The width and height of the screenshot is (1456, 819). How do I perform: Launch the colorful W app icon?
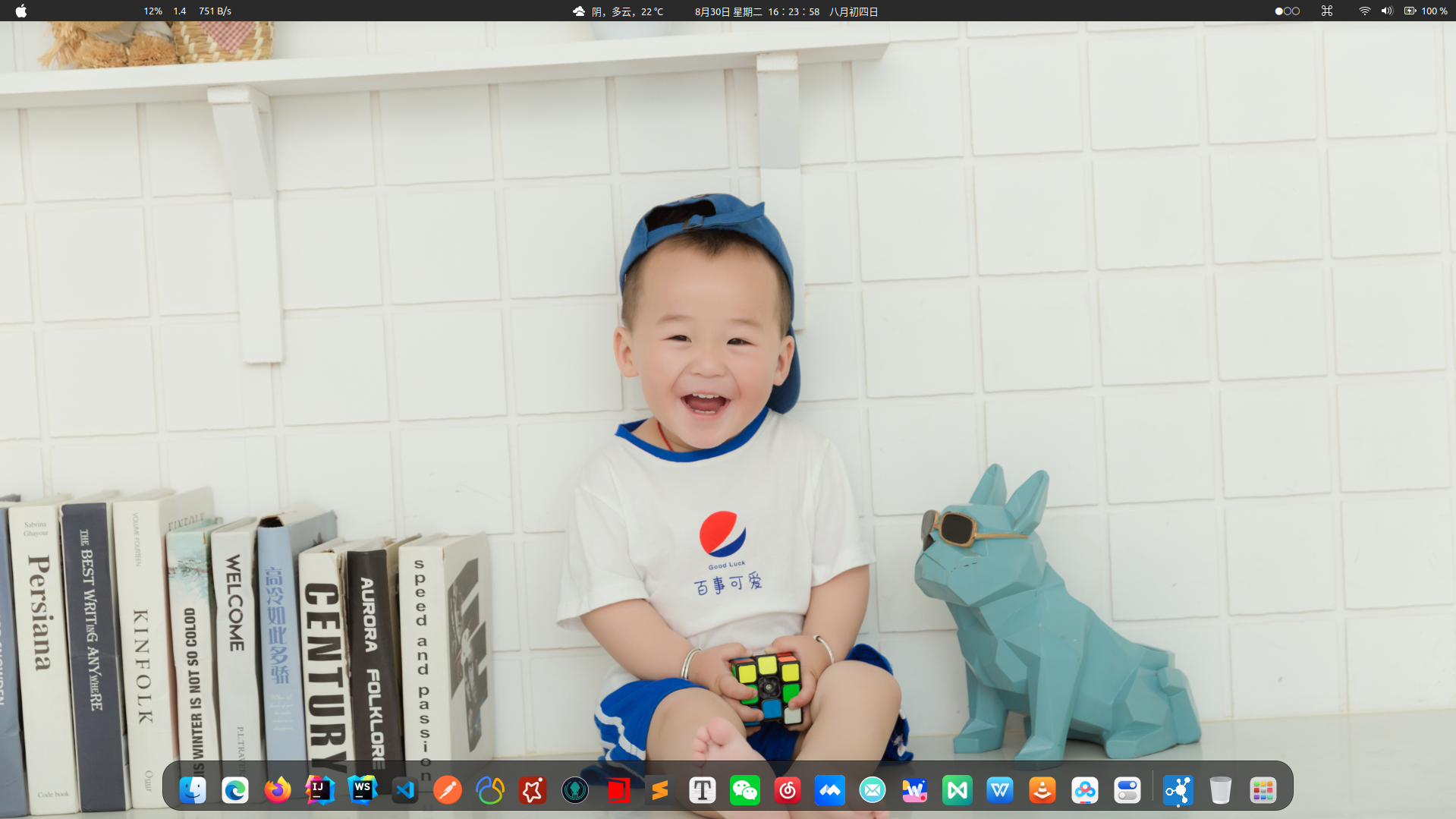click(915, 790)
